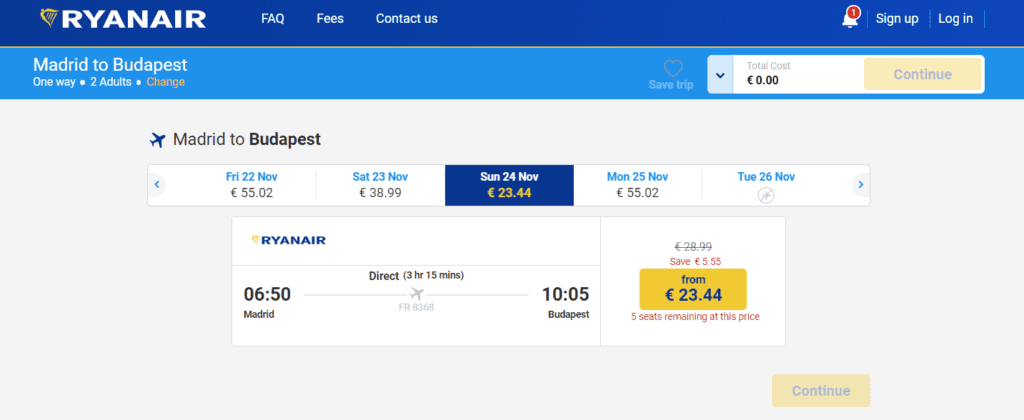Screen dimensions: 1024x420
Task: Choose the from € 23.44 fare button
Action: coord(693,289)
